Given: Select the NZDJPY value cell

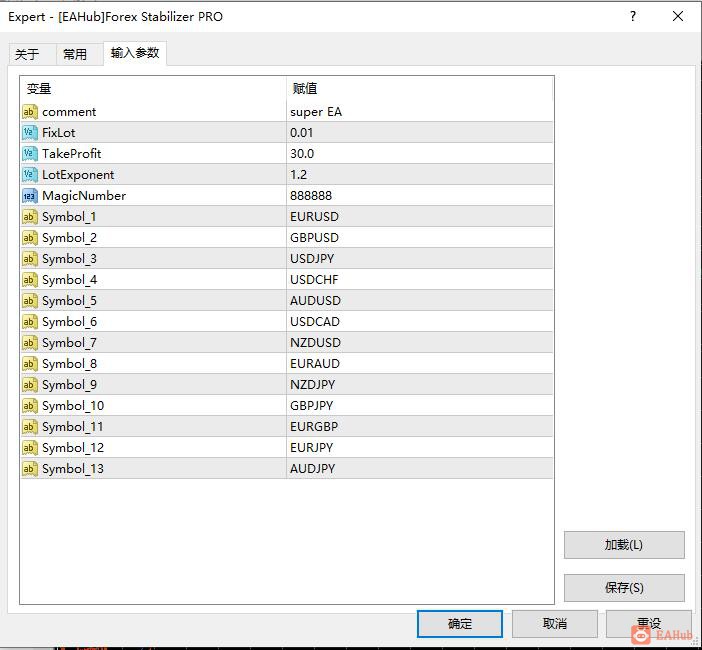Looking at the screenshot, I should tap(420, 385).
